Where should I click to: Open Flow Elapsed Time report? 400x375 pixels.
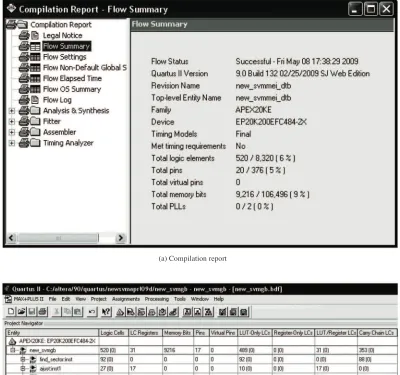[x=72, y=78]
